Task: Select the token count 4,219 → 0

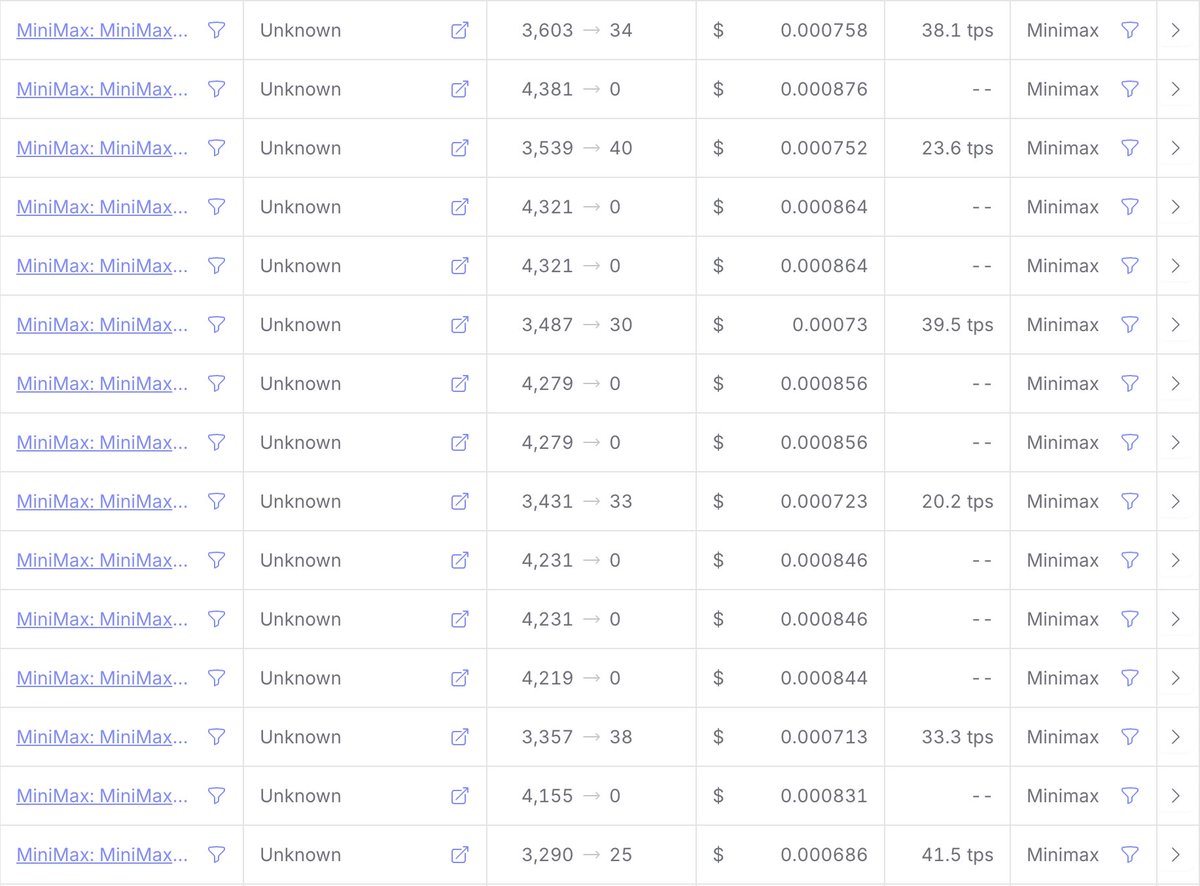Action: pyautogui.click(x=571, y=678)
